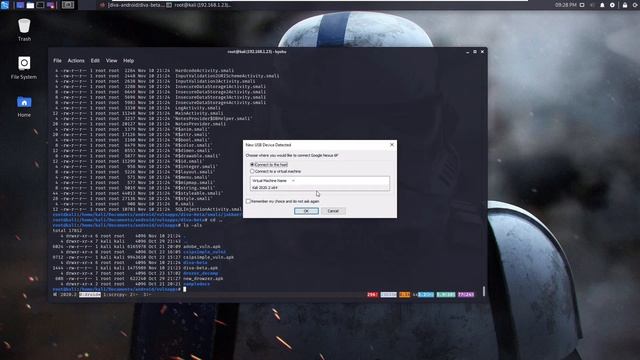
Task: Close the New USB Device Detected dialog
Action: [392, 144]
